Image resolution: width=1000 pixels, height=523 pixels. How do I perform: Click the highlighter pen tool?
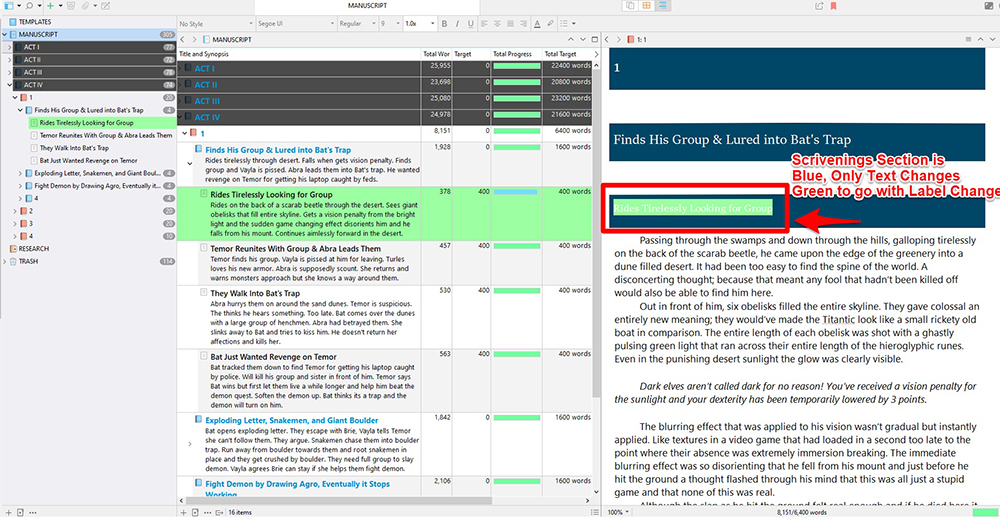coord(550,24)
